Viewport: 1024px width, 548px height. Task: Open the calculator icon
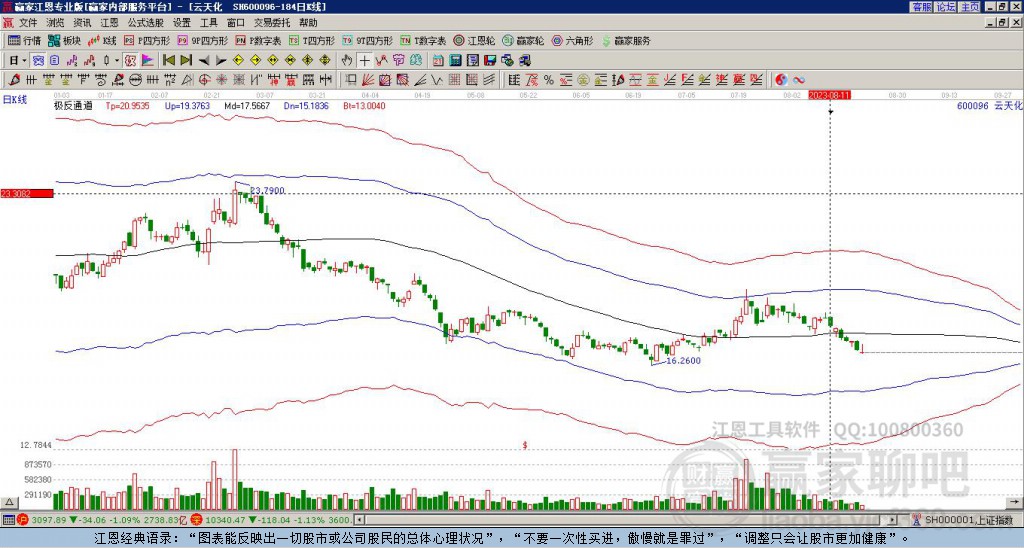tap(455, 61)
